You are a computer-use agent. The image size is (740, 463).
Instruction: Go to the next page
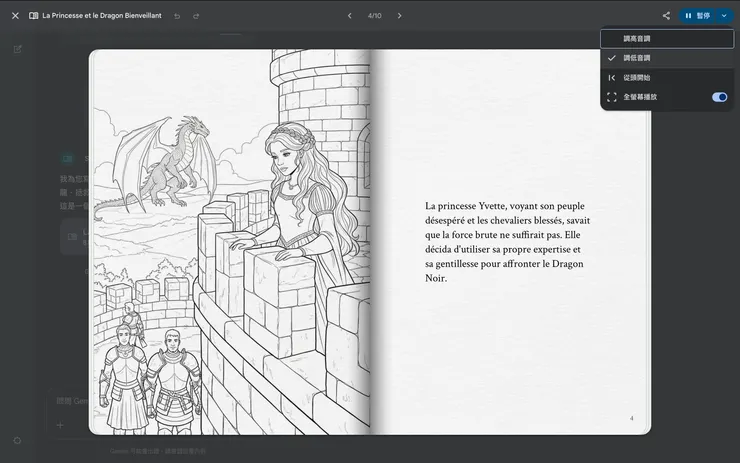(399, 16)
